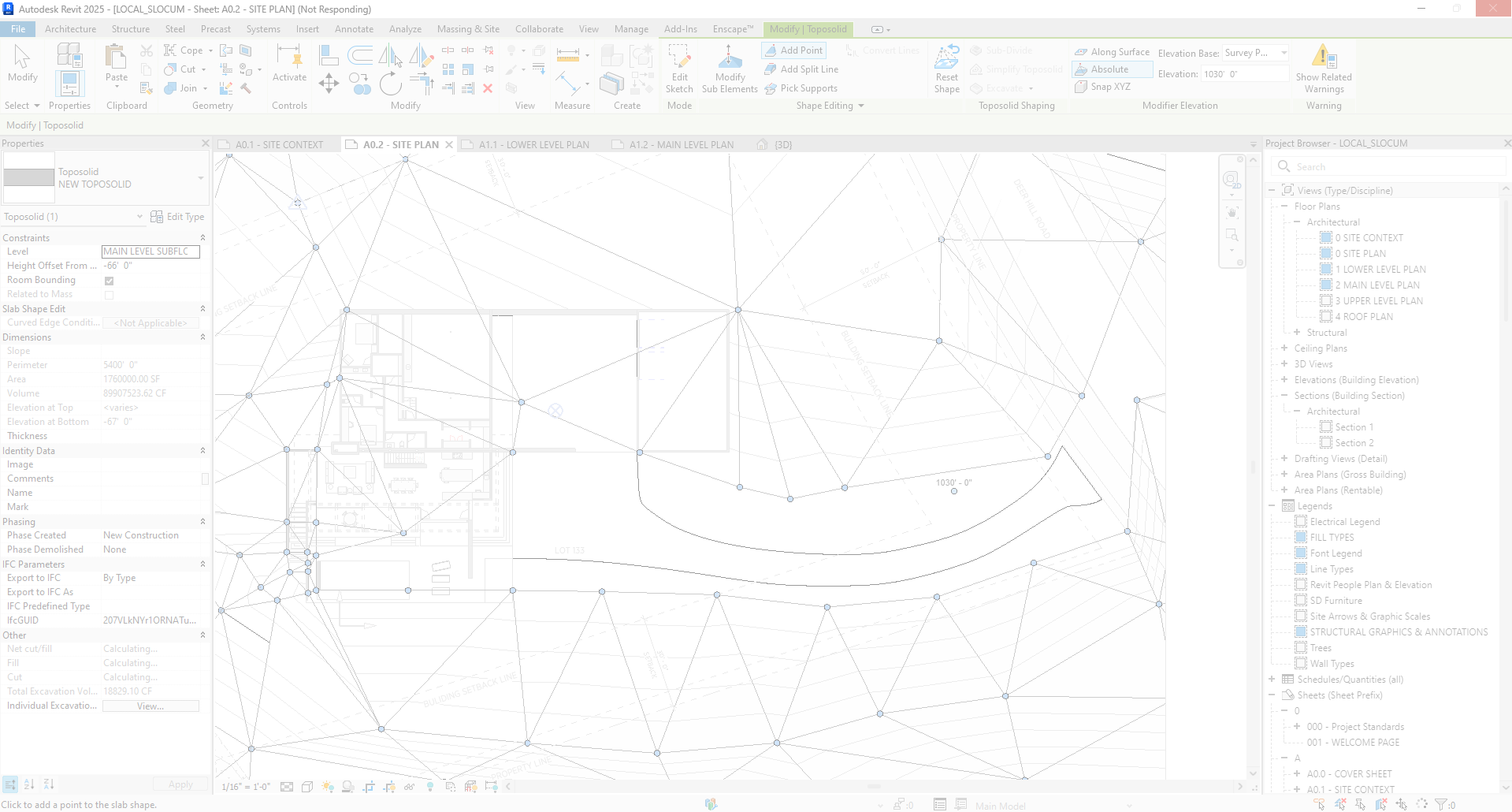Open the Elevation Base dropdown
This screenshot has height=812, width=1512.
coord(1284,53)
